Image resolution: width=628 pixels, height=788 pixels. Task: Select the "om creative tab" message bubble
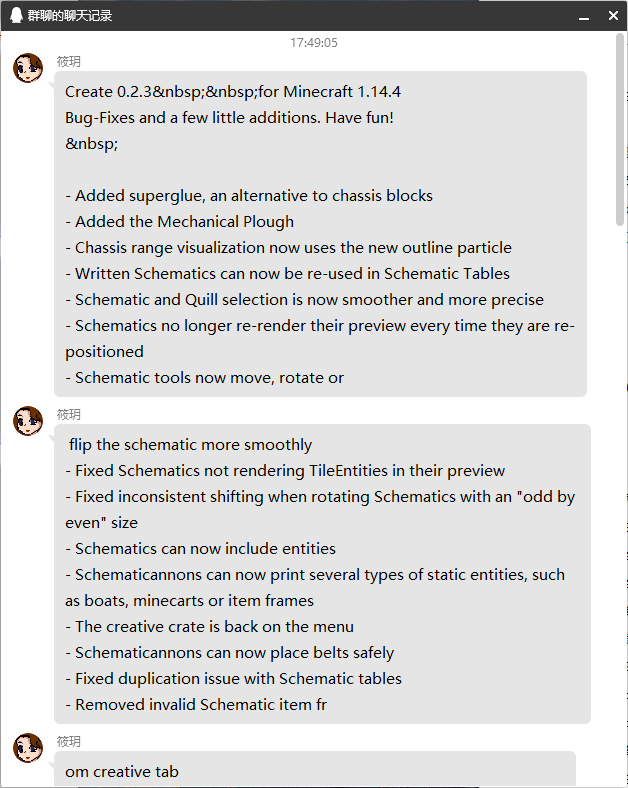tap(314, 771)
